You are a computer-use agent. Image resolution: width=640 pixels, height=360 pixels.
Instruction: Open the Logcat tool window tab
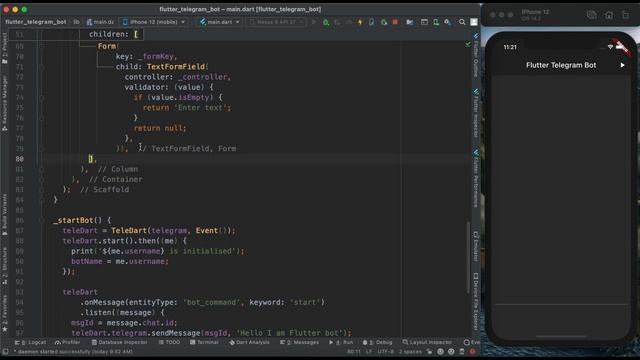click(31, 342)
